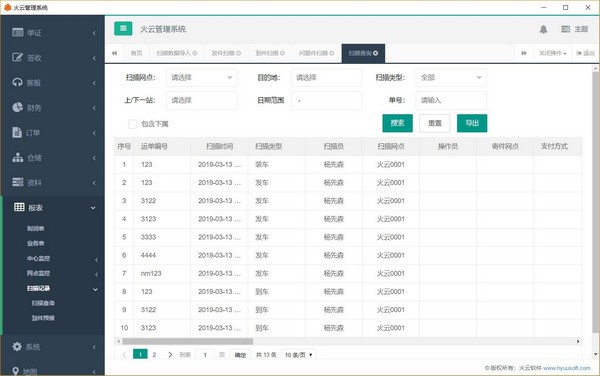Switch to the 问题件扫描 tab

(x=313, y=53)
